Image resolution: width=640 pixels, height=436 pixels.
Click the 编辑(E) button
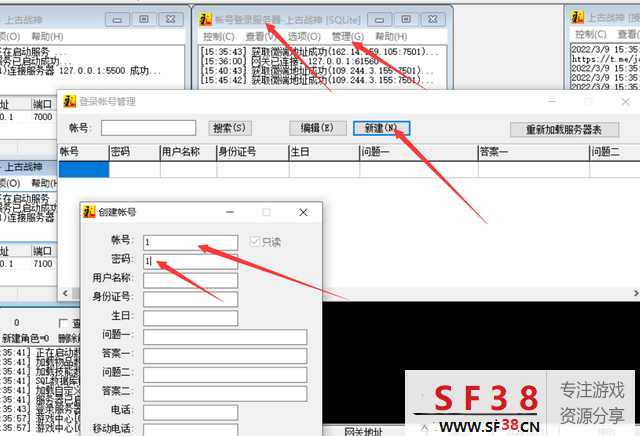point(318,128)
